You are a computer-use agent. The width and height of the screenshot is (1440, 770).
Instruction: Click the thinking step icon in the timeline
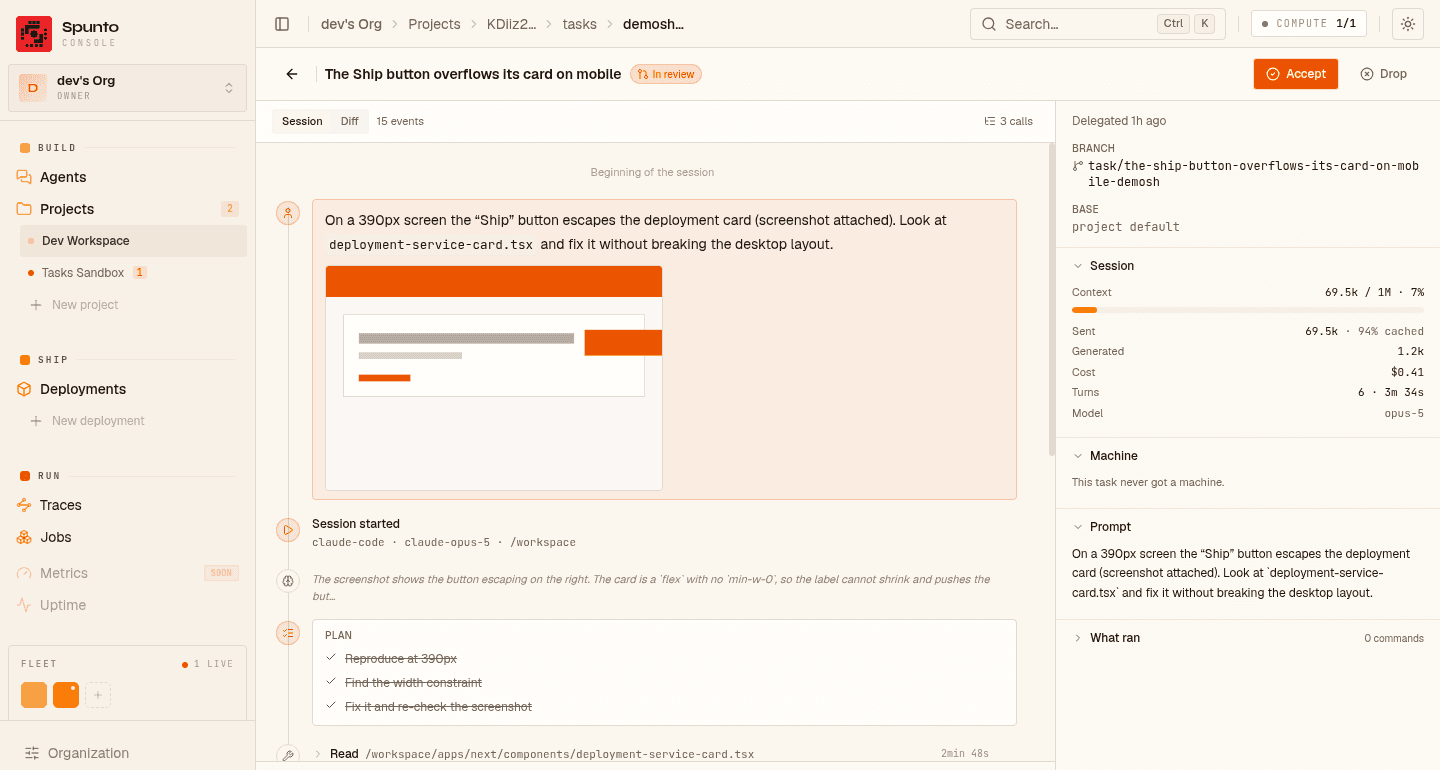coord(288,580)
